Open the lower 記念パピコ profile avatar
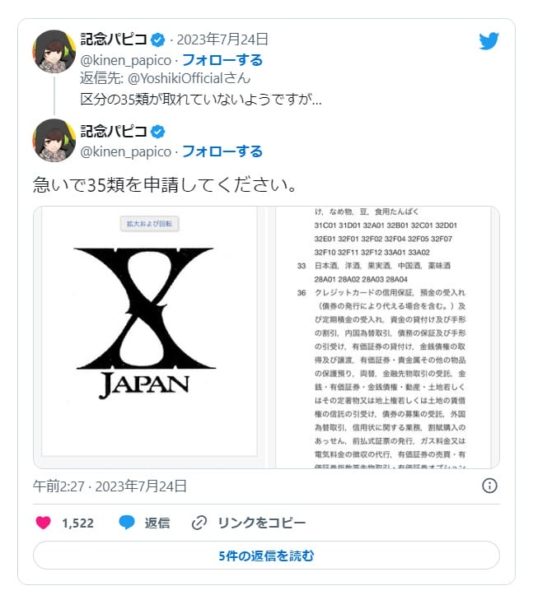 (54, 140)
